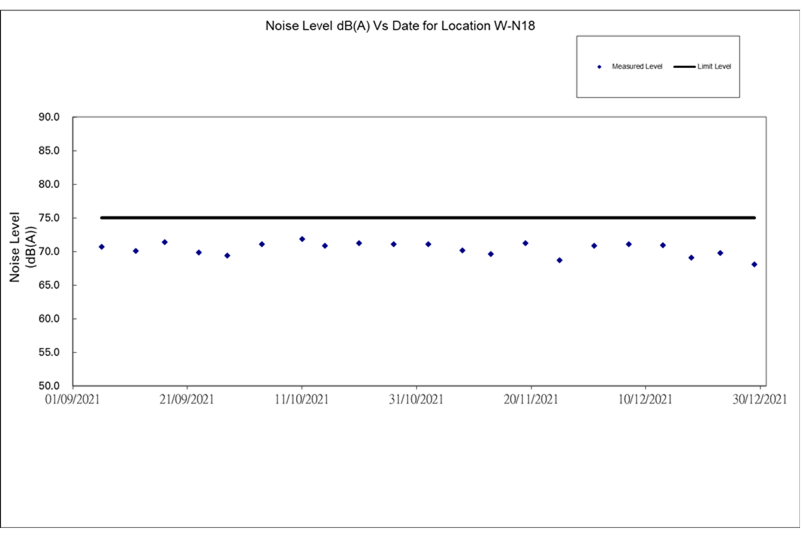Select the black 75.0 limit level line
The image size is (803, 540).
point(428,217)
